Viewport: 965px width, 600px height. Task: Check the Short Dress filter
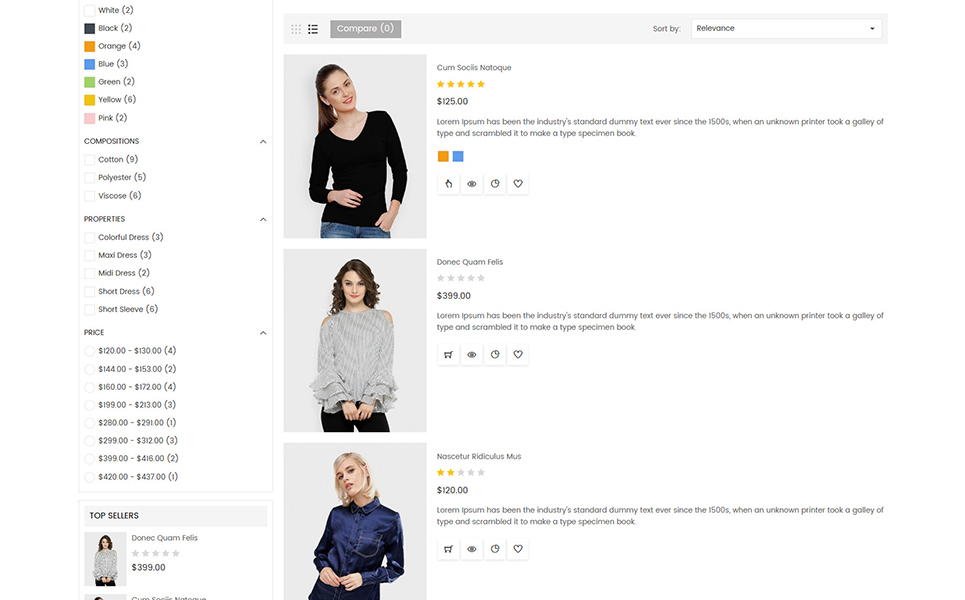coord(89,292)
